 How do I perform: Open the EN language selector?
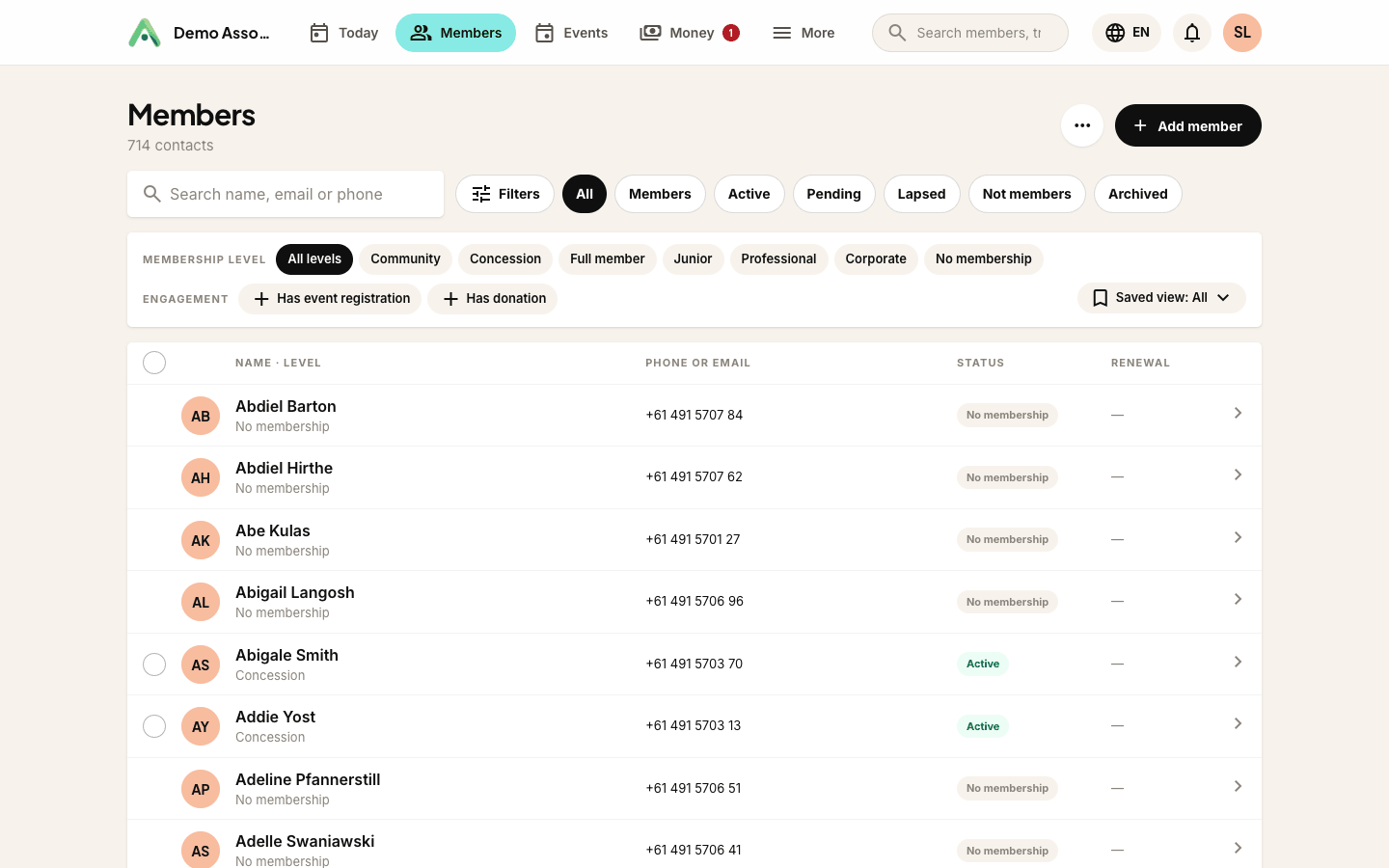pyautogui.click(x=1127, y=33)
